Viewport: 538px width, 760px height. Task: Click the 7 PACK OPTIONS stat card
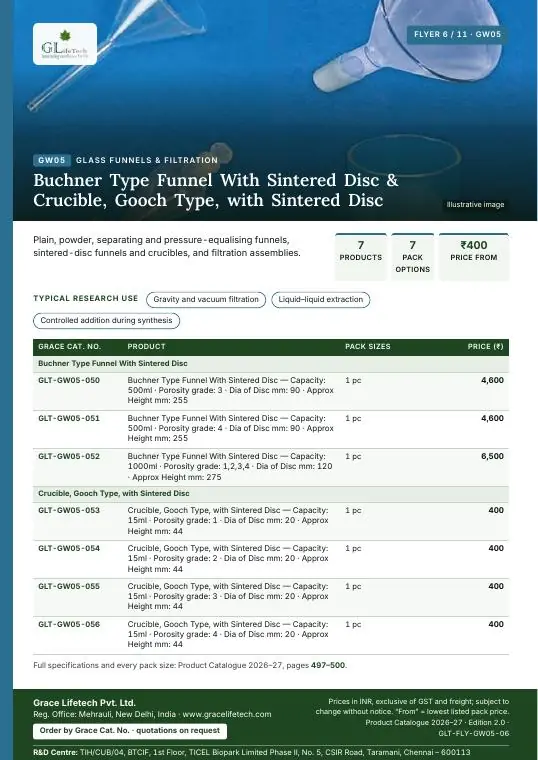pos(412,256)
